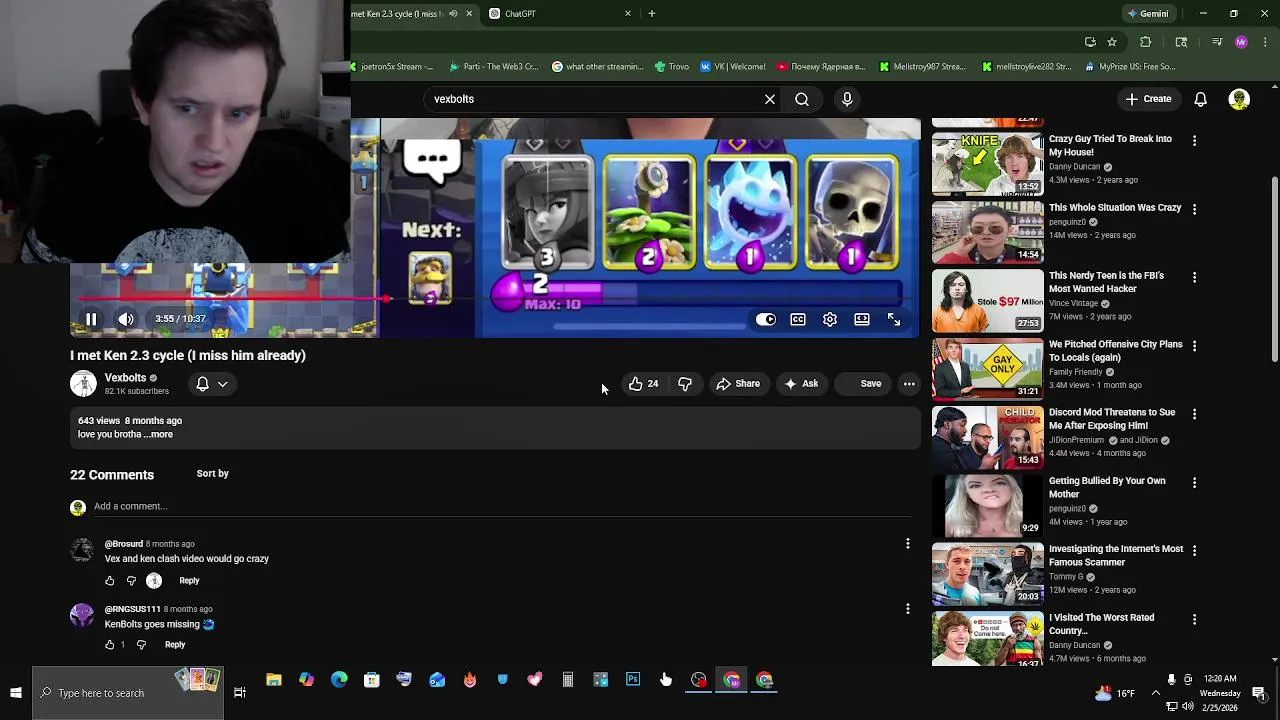Open the Ask AI button
This screenshot has height=720, width=1280.
801,384
